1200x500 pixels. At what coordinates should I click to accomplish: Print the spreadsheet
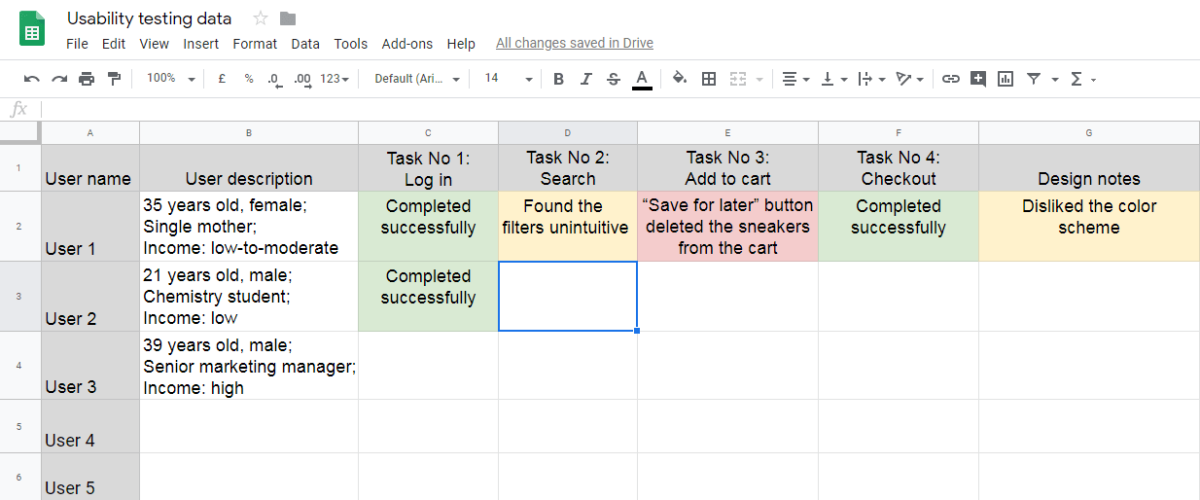[86, 78]
